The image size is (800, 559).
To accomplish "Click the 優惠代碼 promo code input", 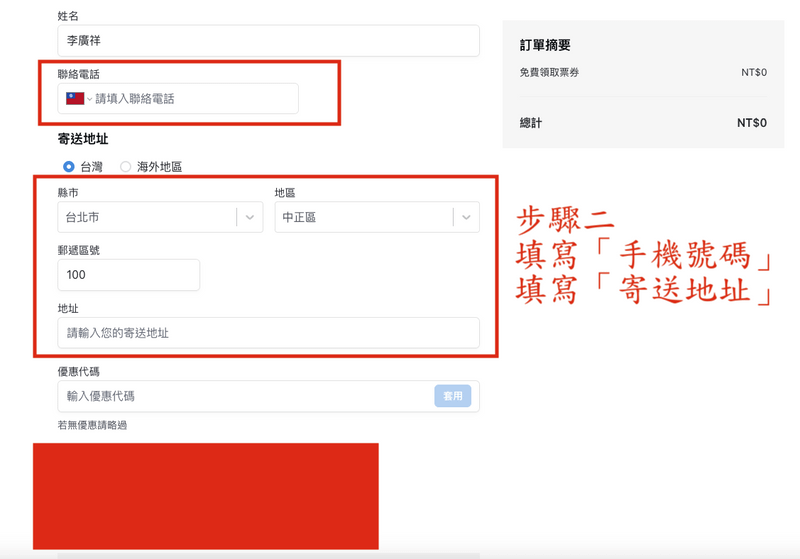I will click(245, 396).
